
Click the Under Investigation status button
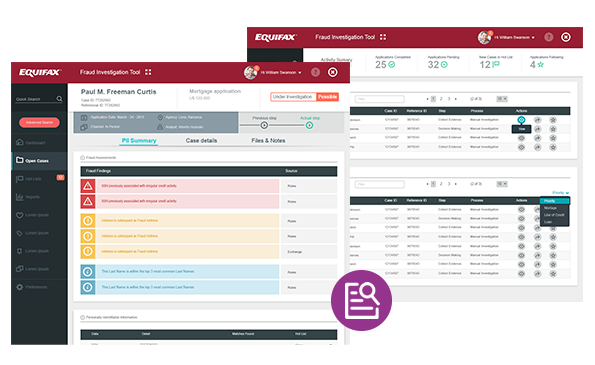tap(293, 97)
